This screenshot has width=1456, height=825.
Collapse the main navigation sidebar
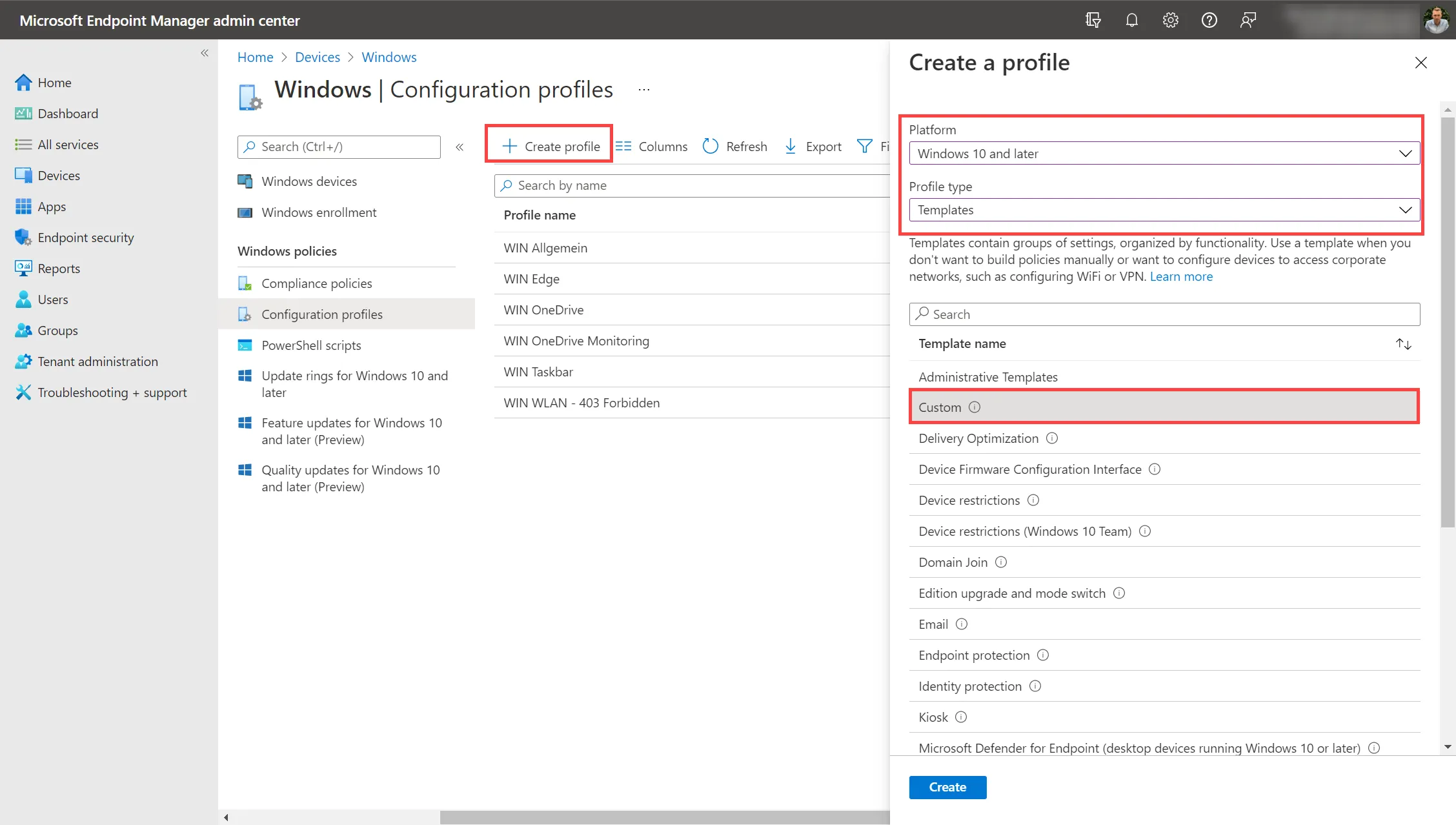click(x=205, y=53)
